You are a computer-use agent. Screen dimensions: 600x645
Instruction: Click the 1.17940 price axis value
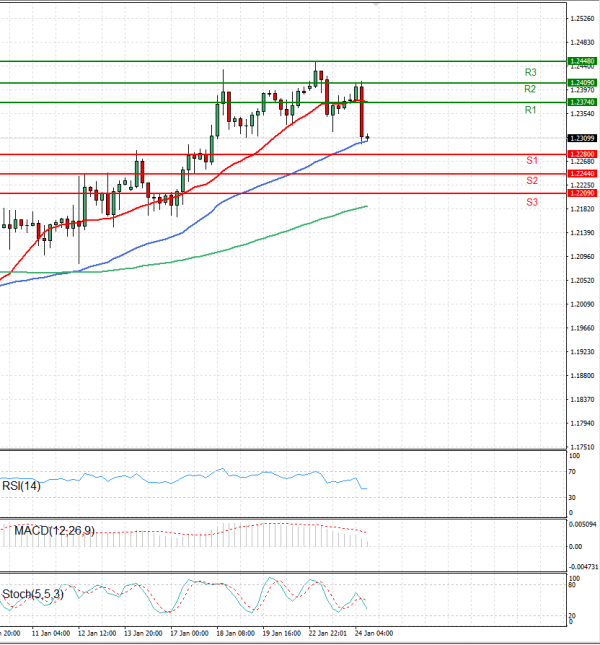click(x=583, y=424)
